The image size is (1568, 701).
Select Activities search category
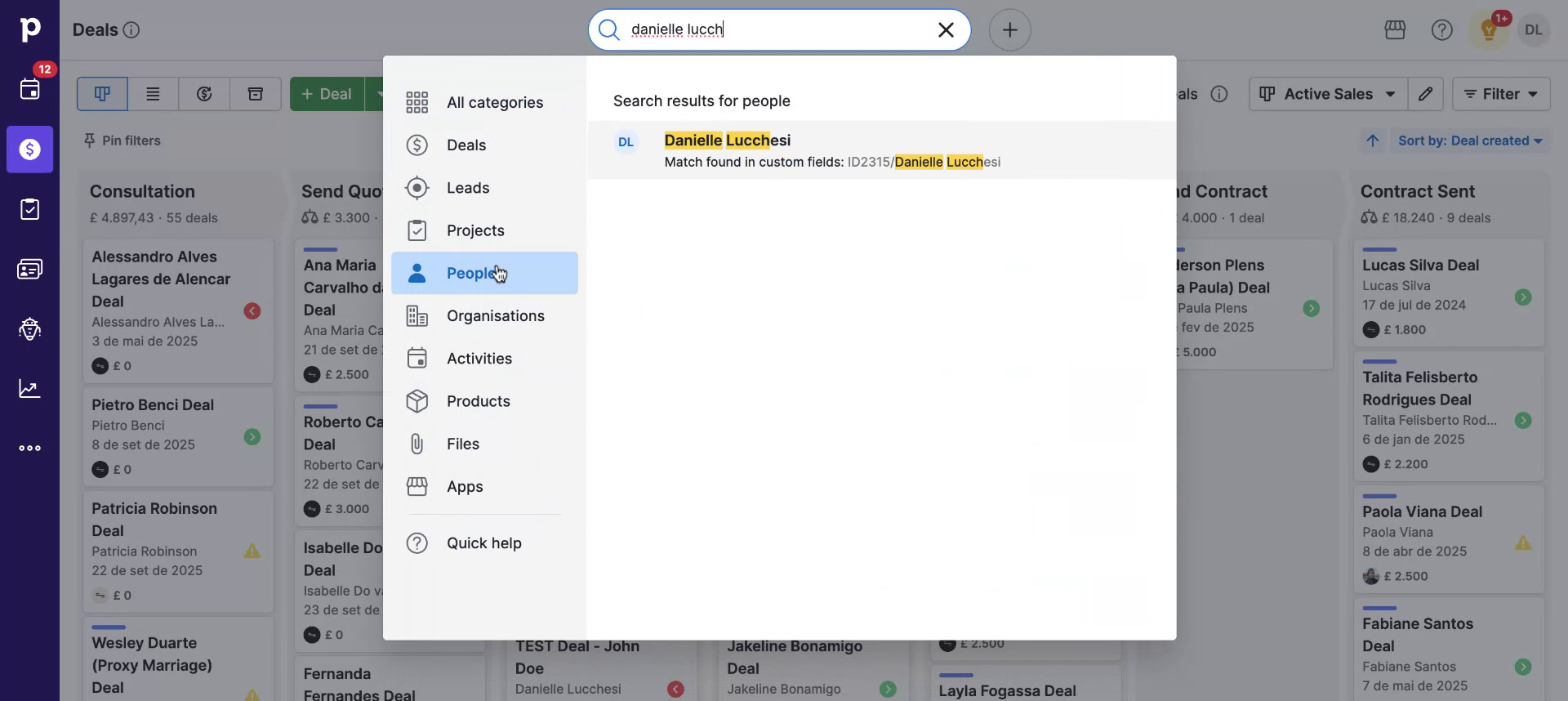click(x=484, y=359)
